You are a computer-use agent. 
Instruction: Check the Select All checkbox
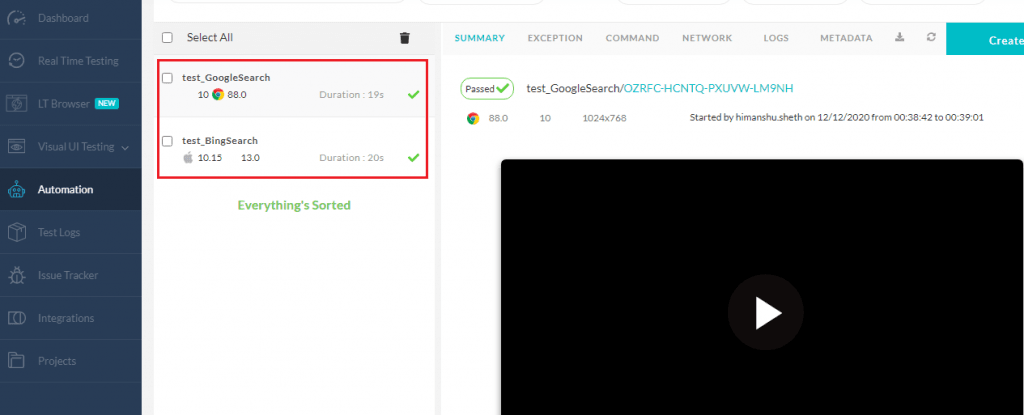point(167,38)
